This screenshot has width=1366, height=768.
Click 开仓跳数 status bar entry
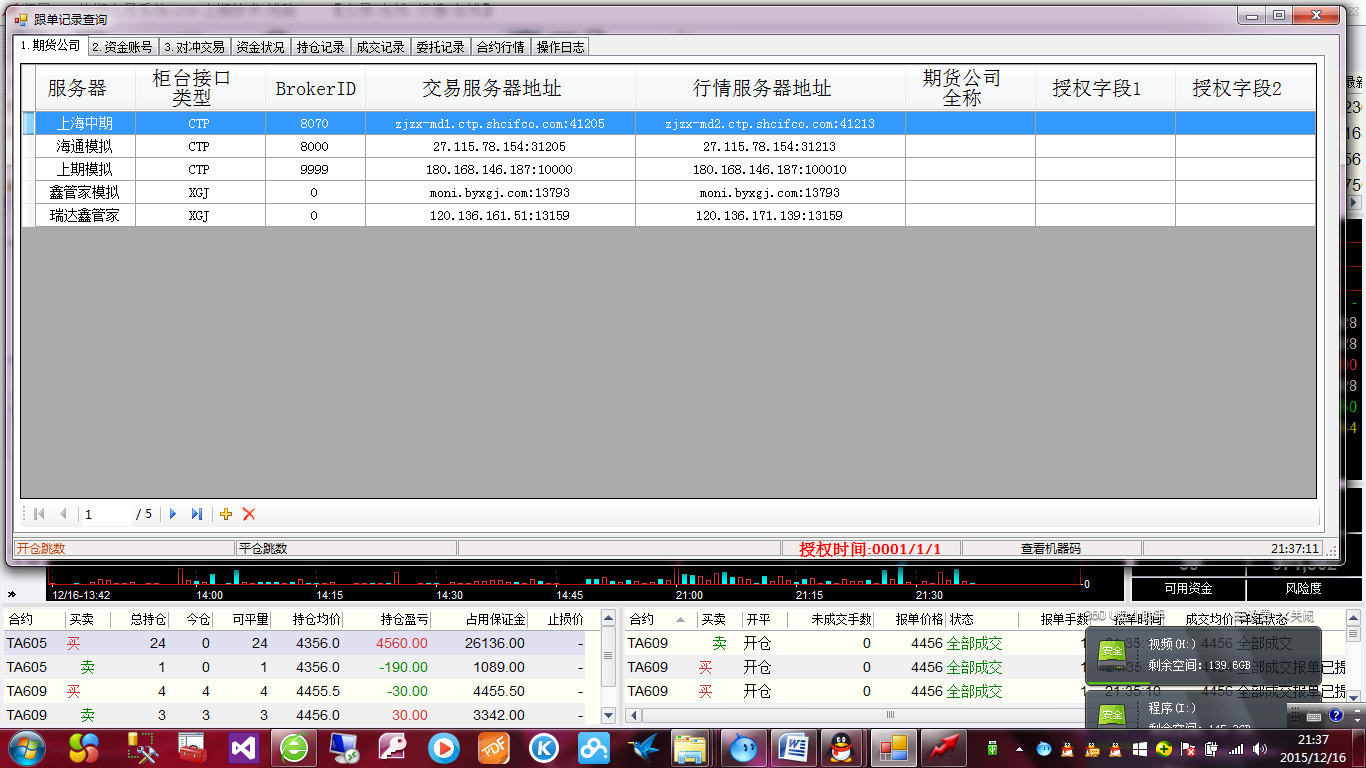(x=124, y=548)
